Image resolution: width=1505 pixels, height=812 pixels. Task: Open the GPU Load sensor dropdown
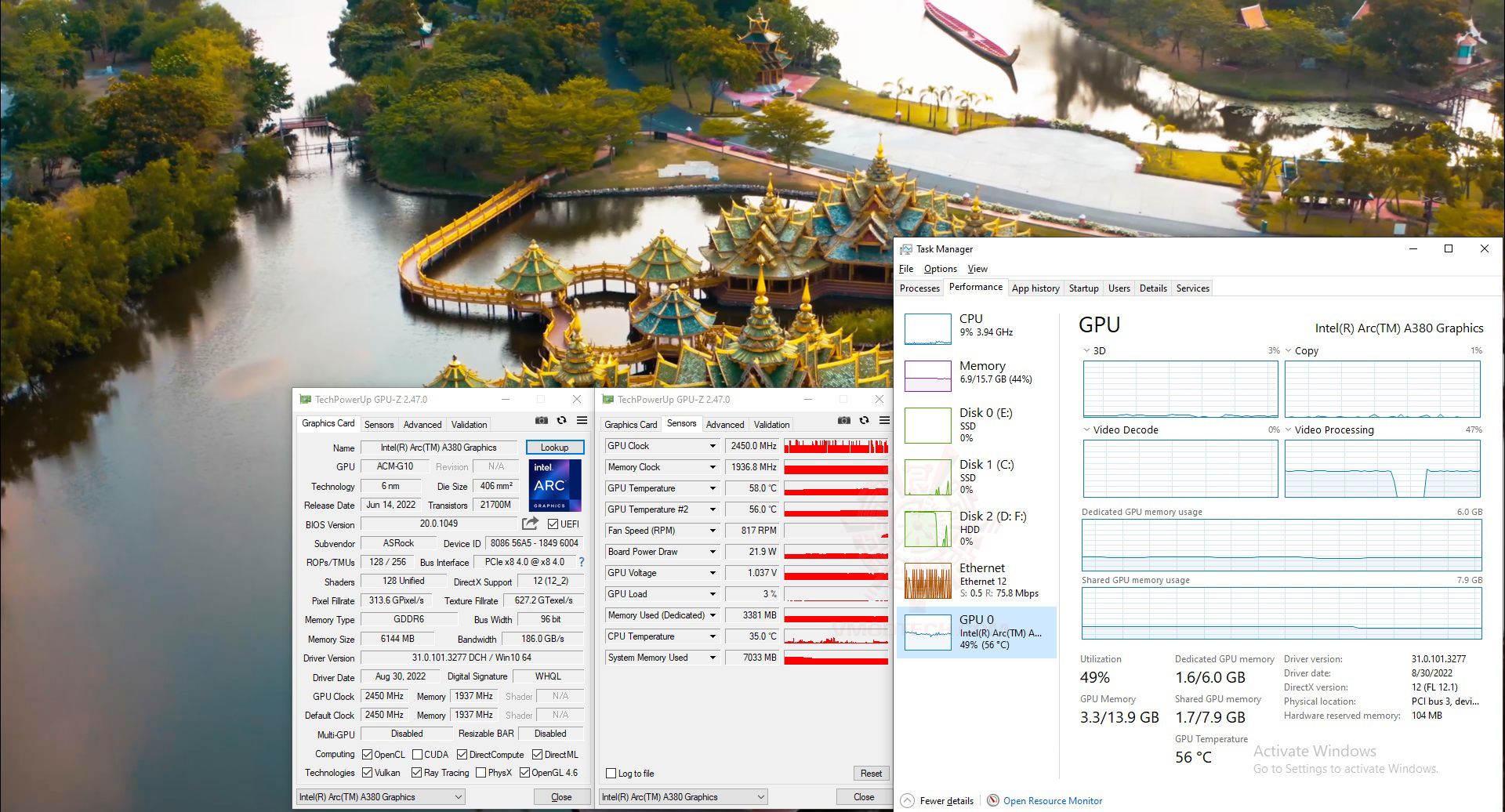(713, 594)
